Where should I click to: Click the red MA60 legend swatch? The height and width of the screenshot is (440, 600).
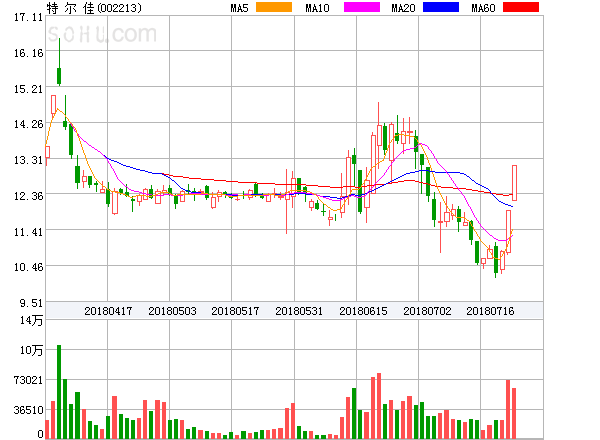(x=521, y=7)
